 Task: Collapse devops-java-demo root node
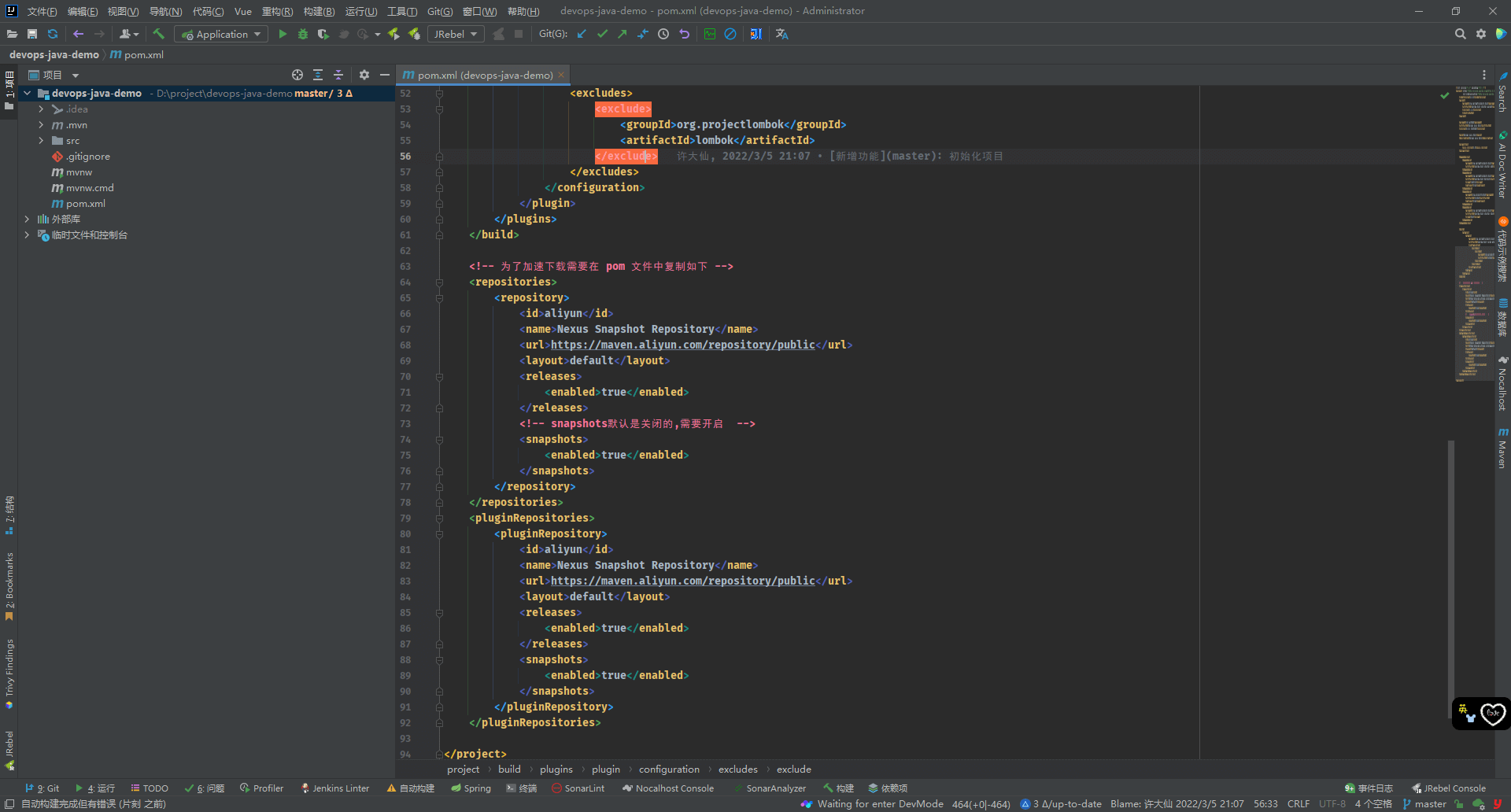click(28, 93)
